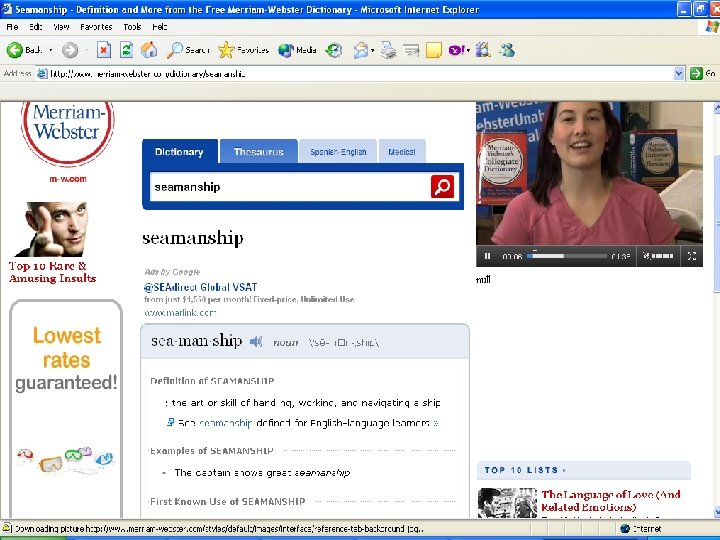Click the Lowest rates guaranteed ad

pos(66,409)
